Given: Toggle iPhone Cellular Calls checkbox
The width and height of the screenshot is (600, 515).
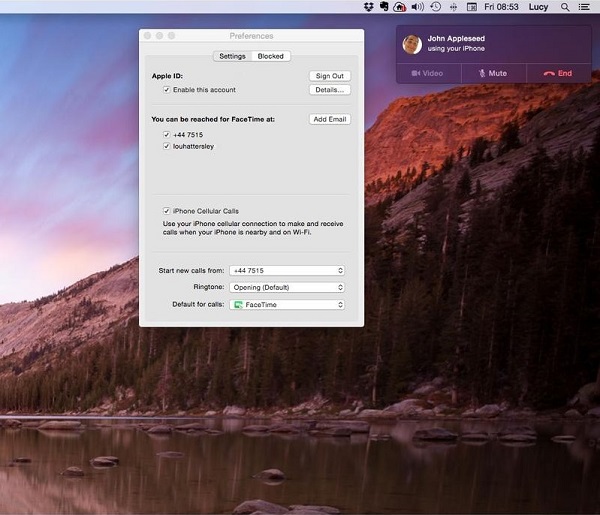Looking at the screenshot, I should tap(166, 211).
